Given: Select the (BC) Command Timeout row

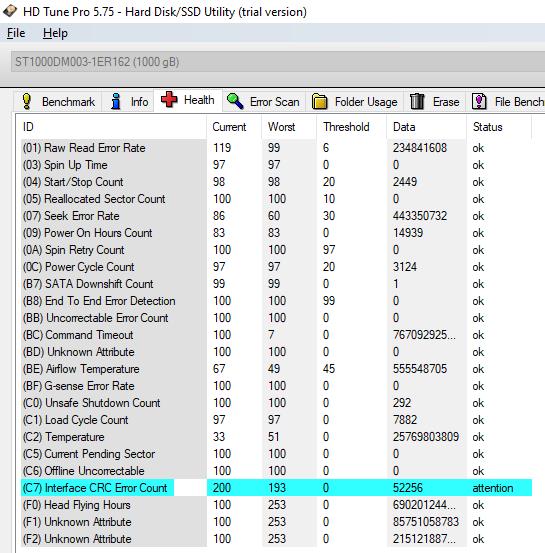Looking at the screenshot, I should [x=277, y=335].
